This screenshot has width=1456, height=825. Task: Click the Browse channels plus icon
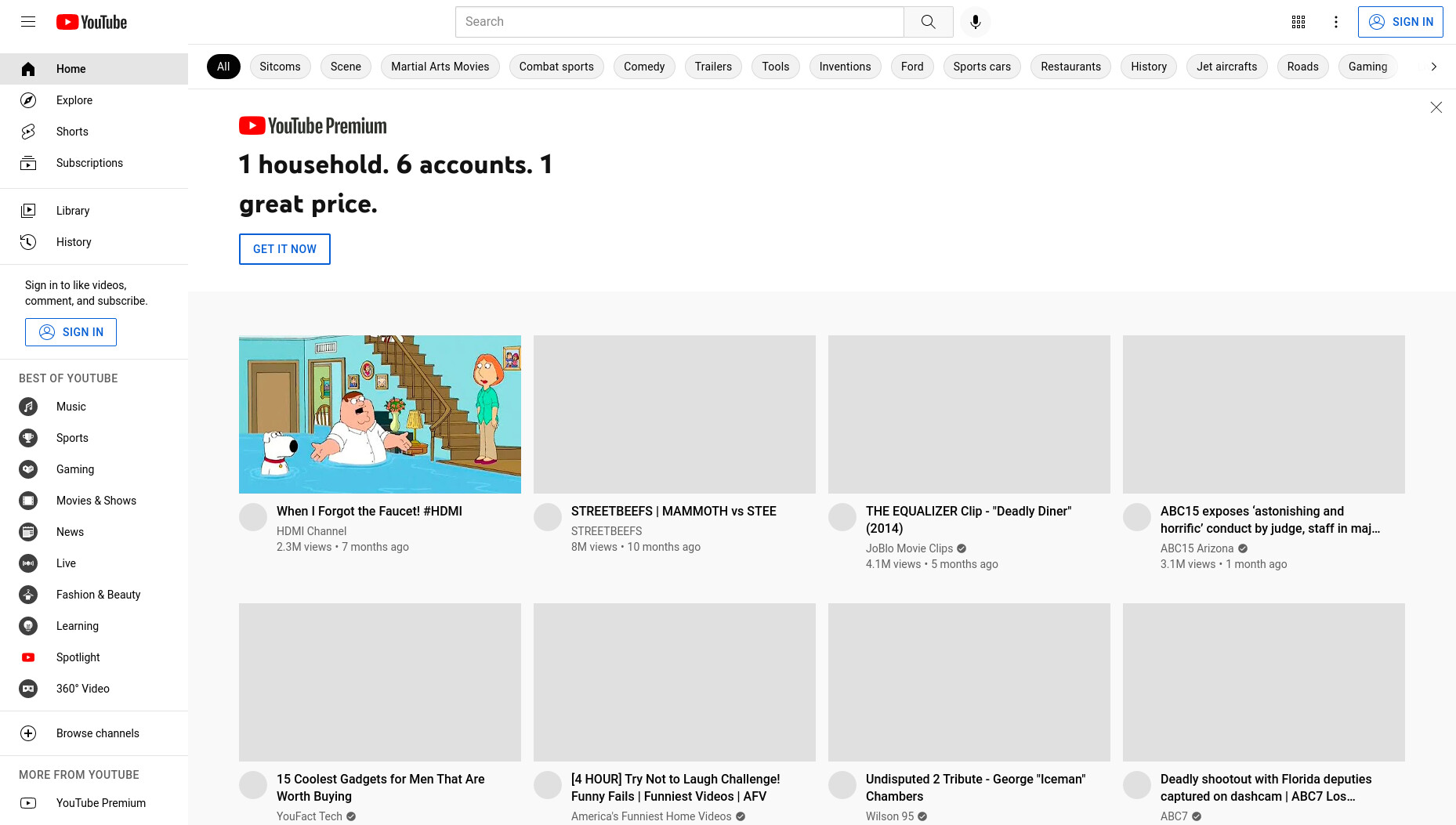click(x=28, y=733)
